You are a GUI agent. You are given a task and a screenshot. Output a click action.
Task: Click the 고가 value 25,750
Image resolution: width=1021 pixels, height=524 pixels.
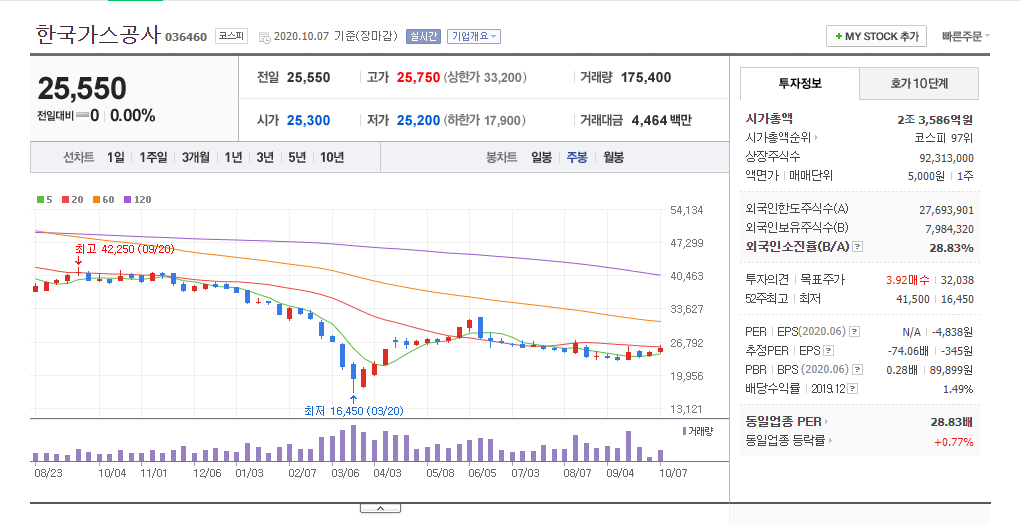pyautogui.click(x=418, y=77)
